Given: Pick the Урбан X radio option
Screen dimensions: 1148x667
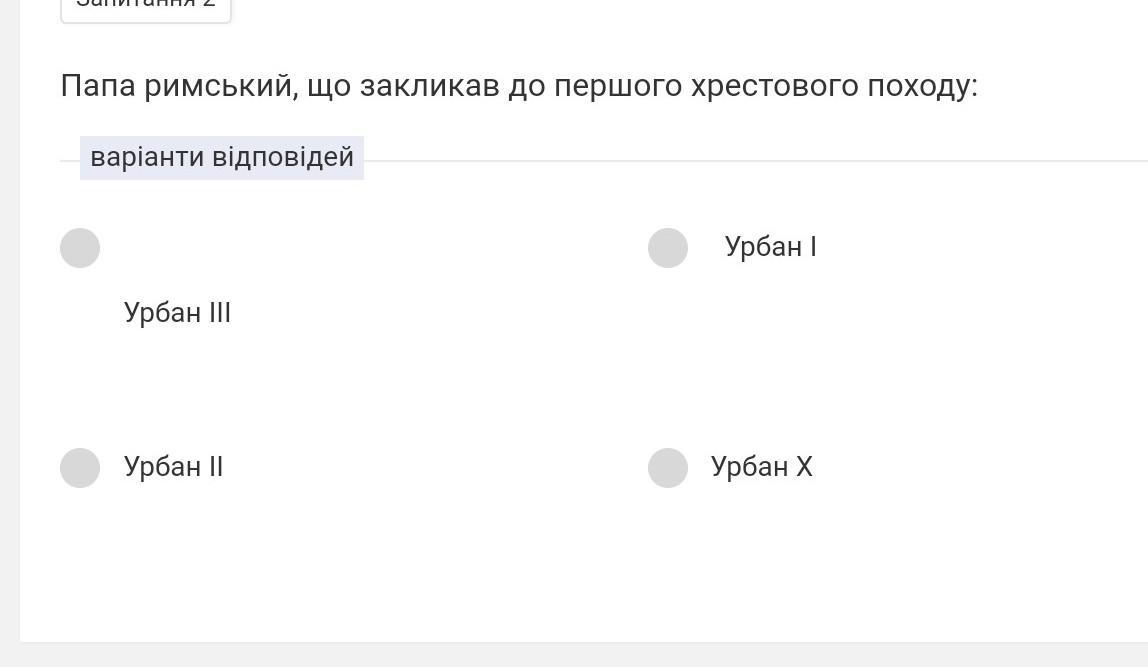Looking at the screenshot, I should click(x=668, y=468).
